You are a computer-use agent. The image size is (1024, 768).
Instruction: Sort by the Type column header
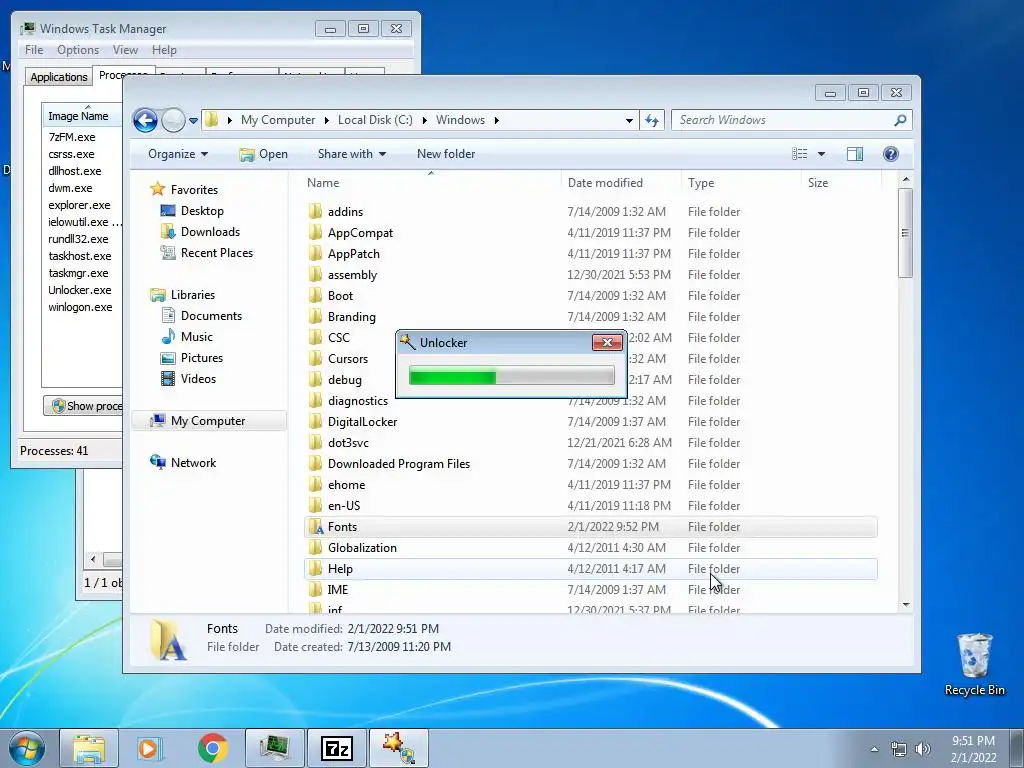(741, 183)
